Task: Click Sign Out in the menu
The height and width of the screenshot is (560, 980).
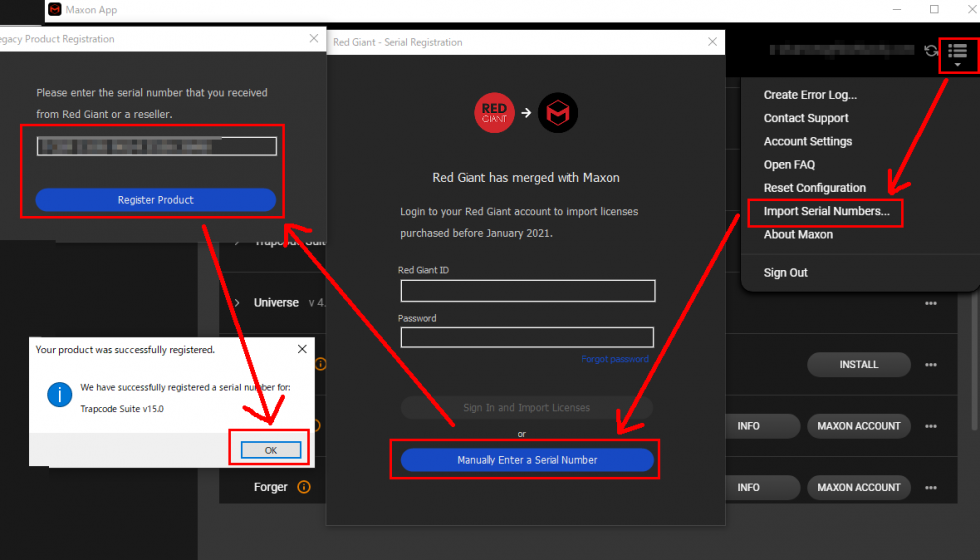Action: tap(786, 272)
